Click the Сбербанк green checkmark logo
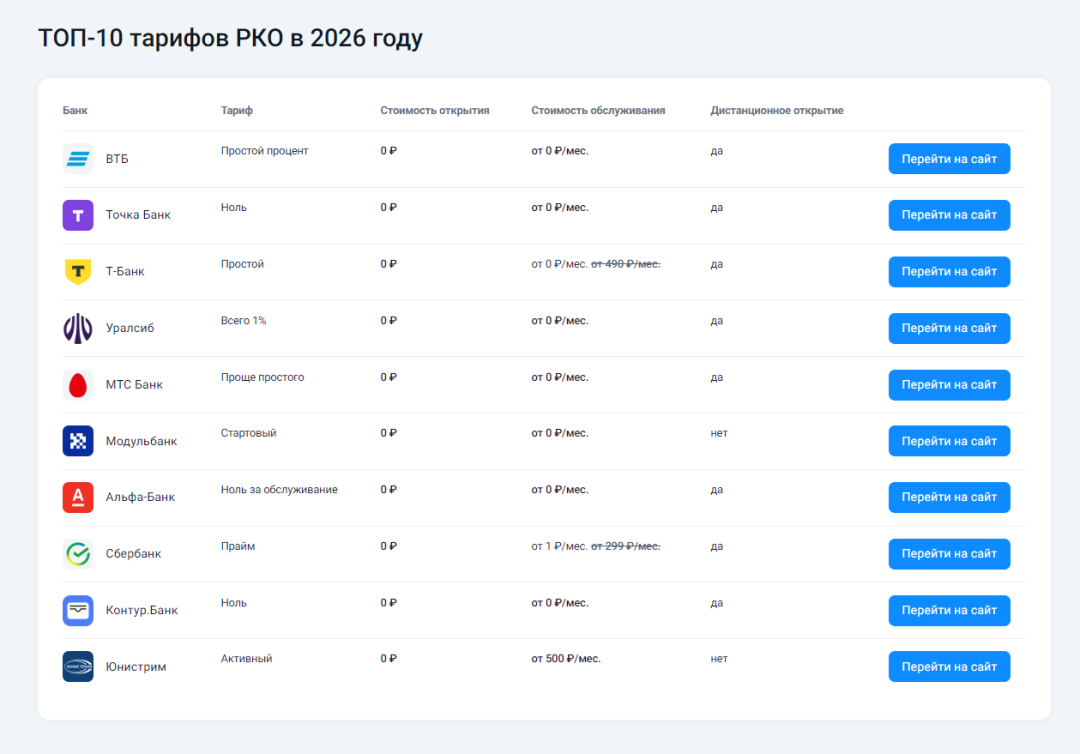 click(78, 554)
